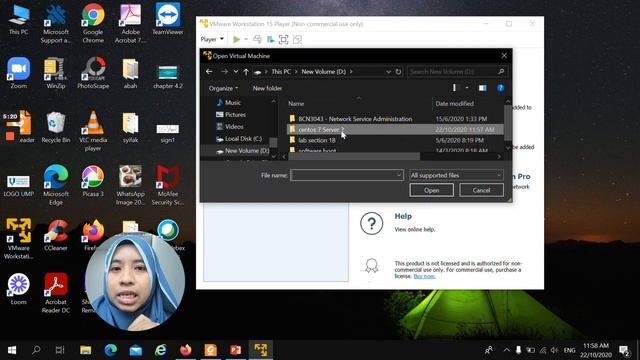640x360 pixels.
Task: Open VLC media player desktop icon
Action: pyautogui.click(x=93, y=131)
